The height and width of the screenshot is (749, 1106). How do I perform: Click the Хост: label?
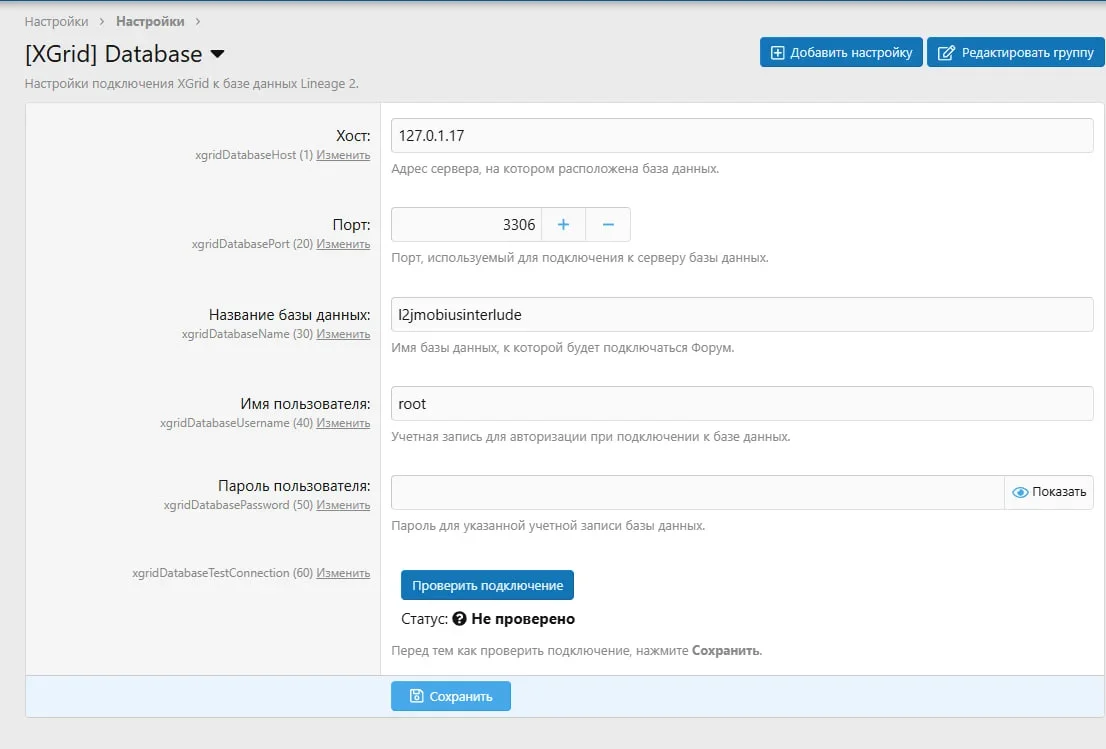click(353, 135)
